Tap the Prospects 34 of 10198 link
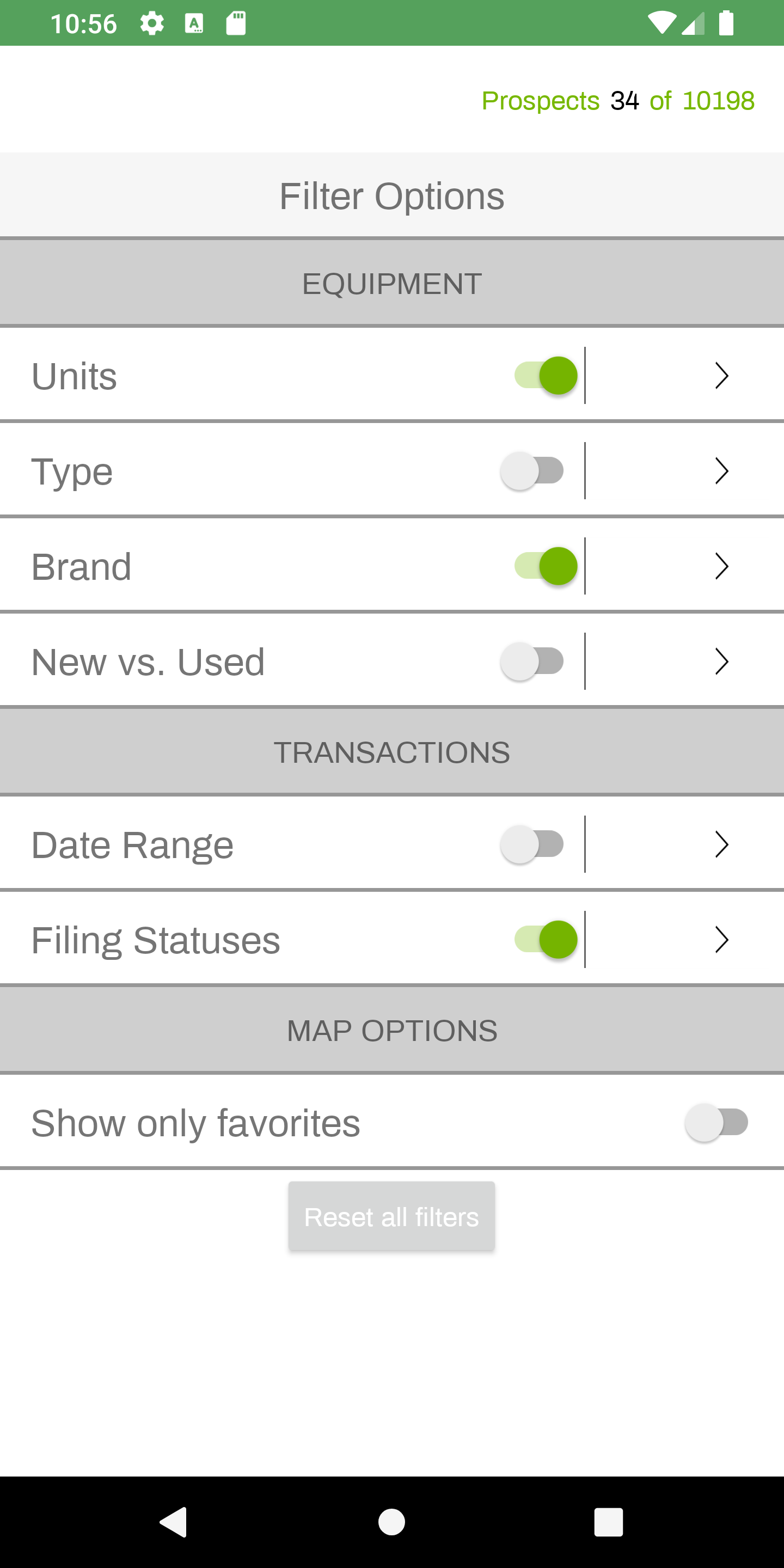784x1568 pixels. pyautogui.click(x=618, y=100)
